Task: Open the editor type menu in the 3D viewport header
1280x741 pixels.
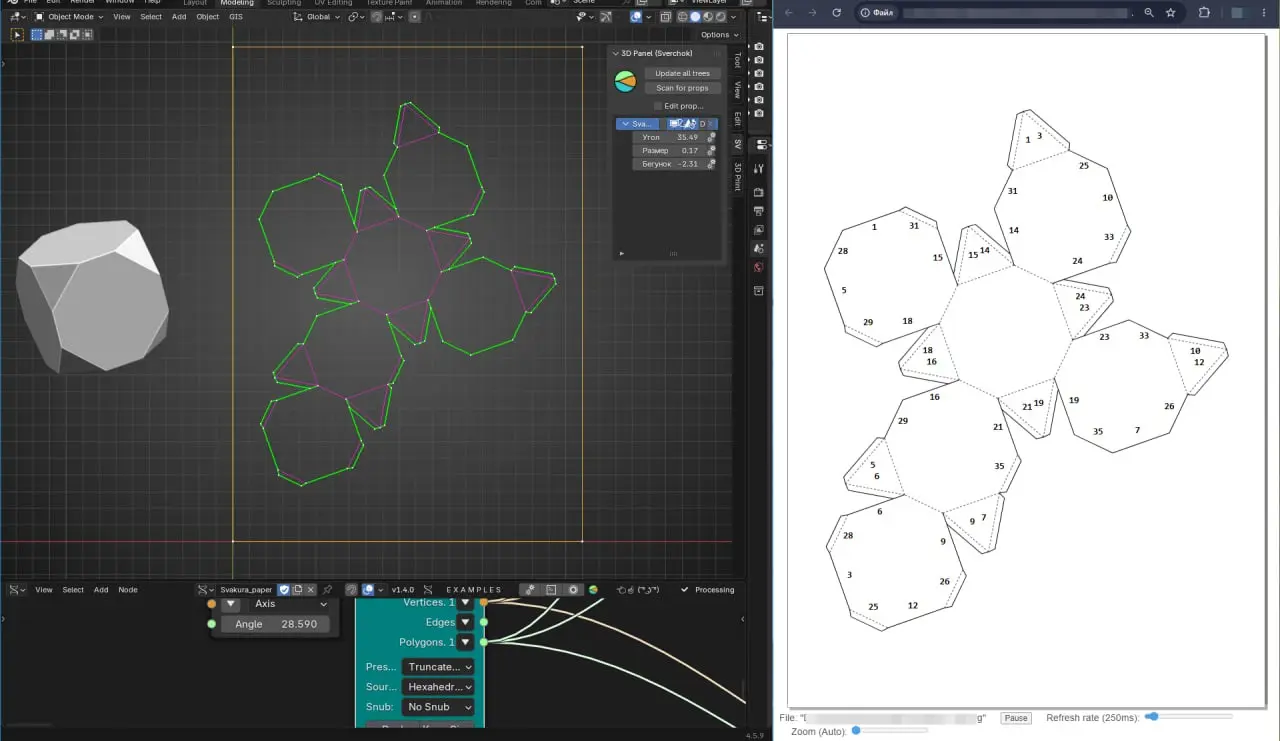Action: tap(18, 17)
